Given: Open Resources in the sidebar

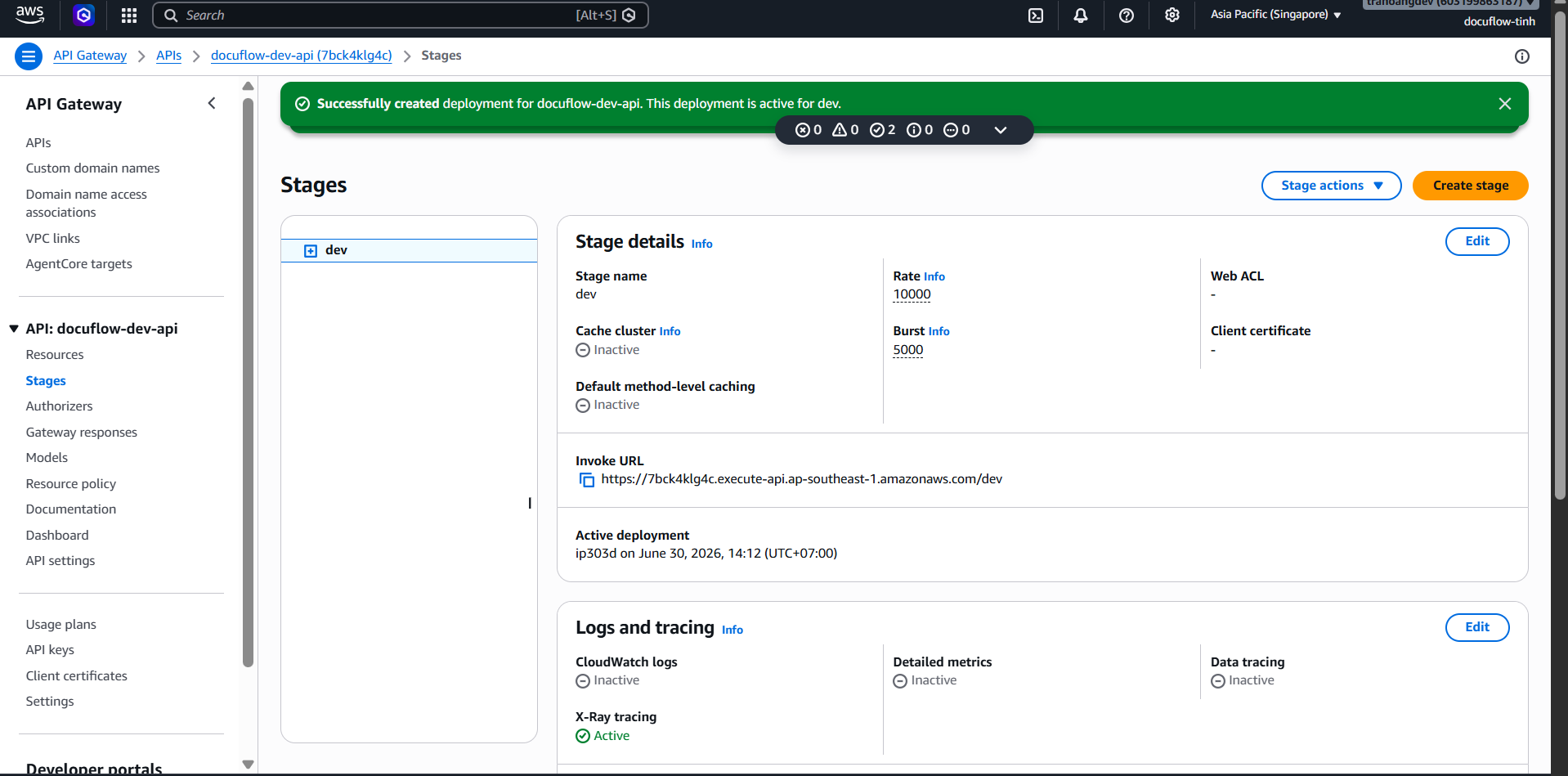Looking at the screenshot, I should click(55, 355).
